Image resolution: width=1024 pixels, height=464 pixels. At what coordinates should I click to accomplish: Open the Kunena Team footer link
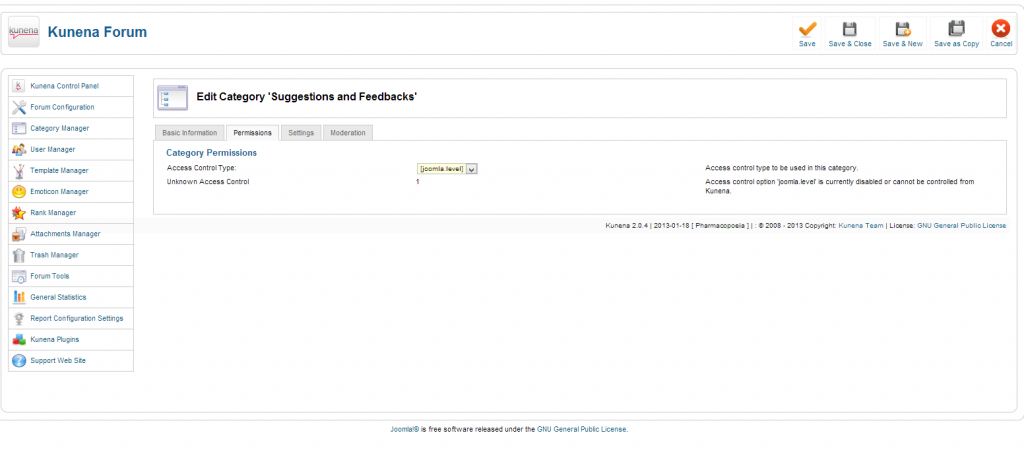[x=860, y=226]
